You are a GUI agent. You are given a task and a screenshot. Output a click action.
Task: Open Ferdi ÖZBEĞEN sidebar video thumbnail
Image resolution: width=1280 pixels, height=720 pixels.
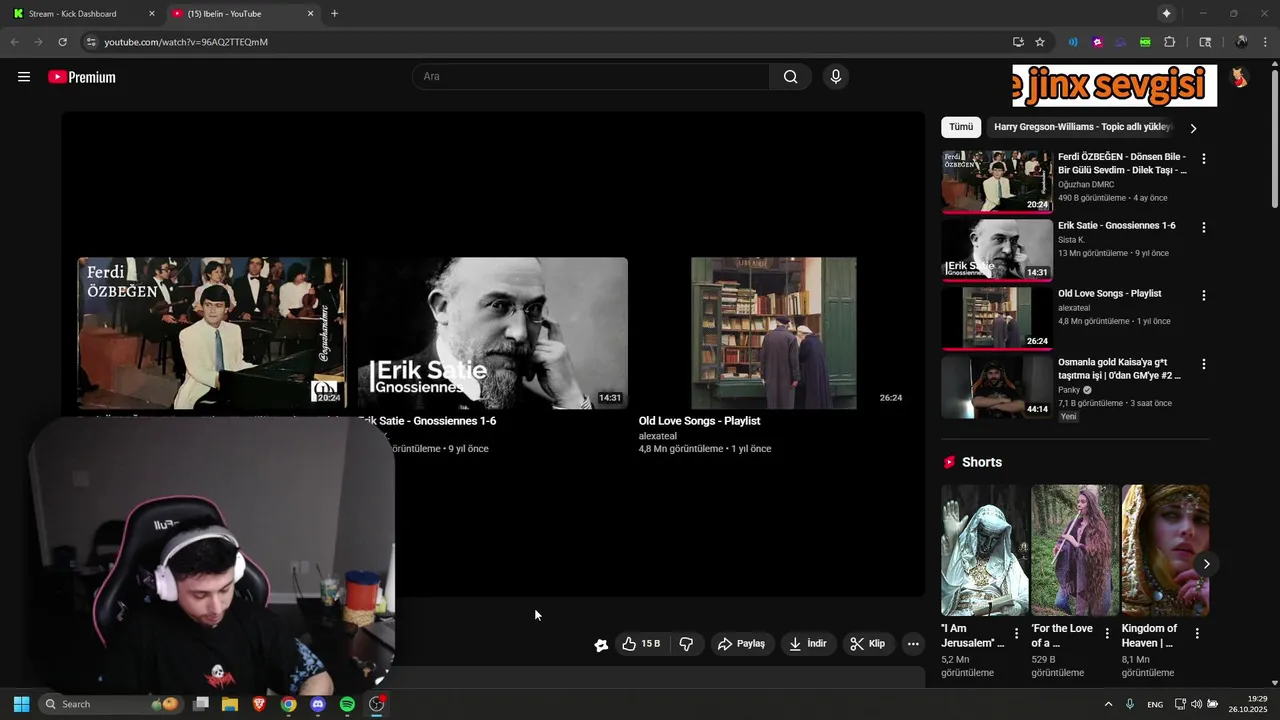point(997,181)
